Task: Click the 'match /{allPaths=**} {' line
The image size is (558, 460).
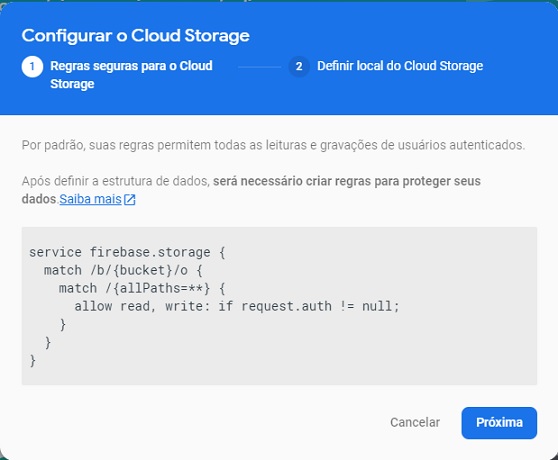Action: (x=142, y=288)
